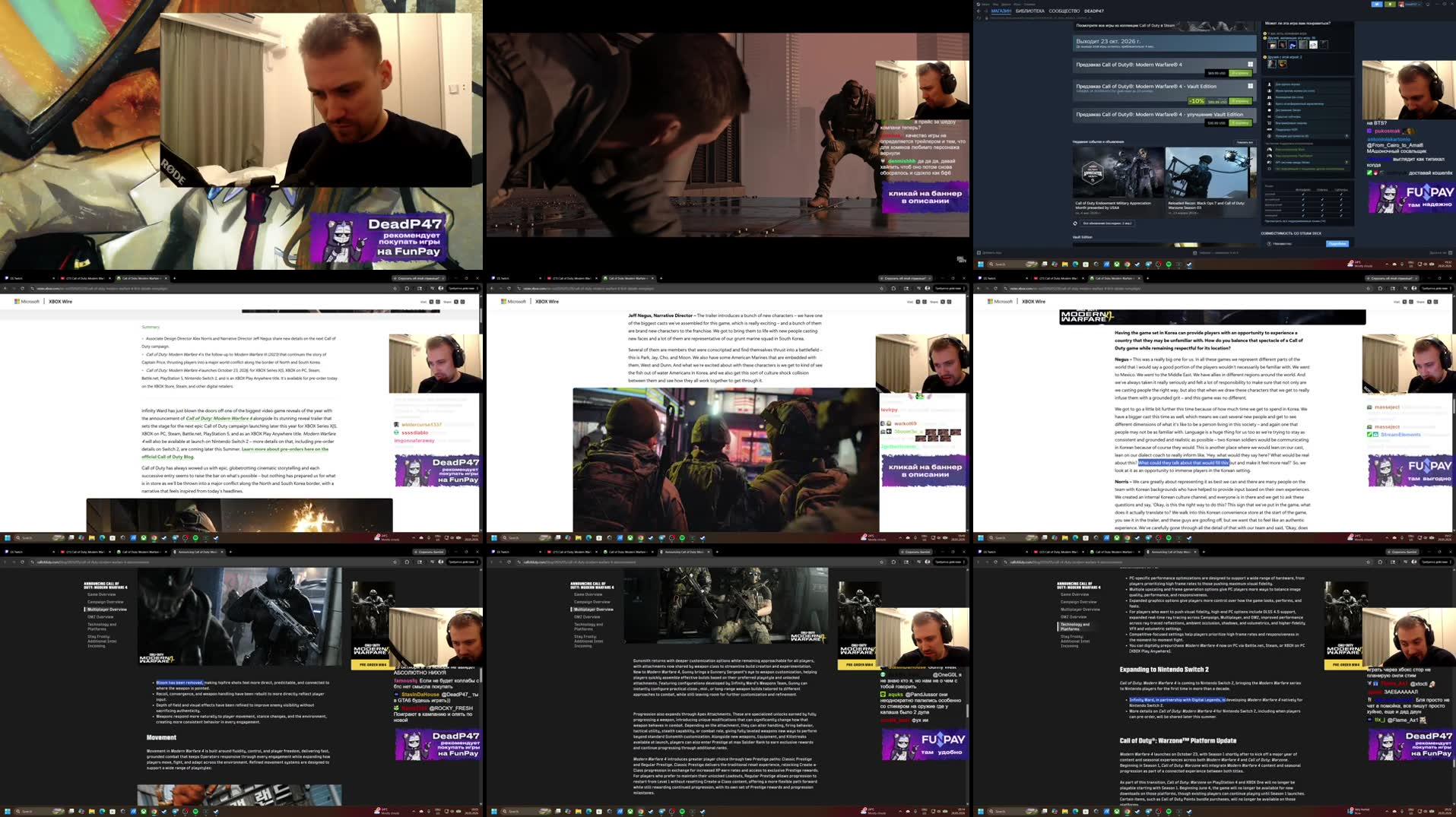Open БИБЛИОТЕКА tab in Steam panel
Image resolution: width=1456 pixels, height=817 pixels.
point(1029,11)
